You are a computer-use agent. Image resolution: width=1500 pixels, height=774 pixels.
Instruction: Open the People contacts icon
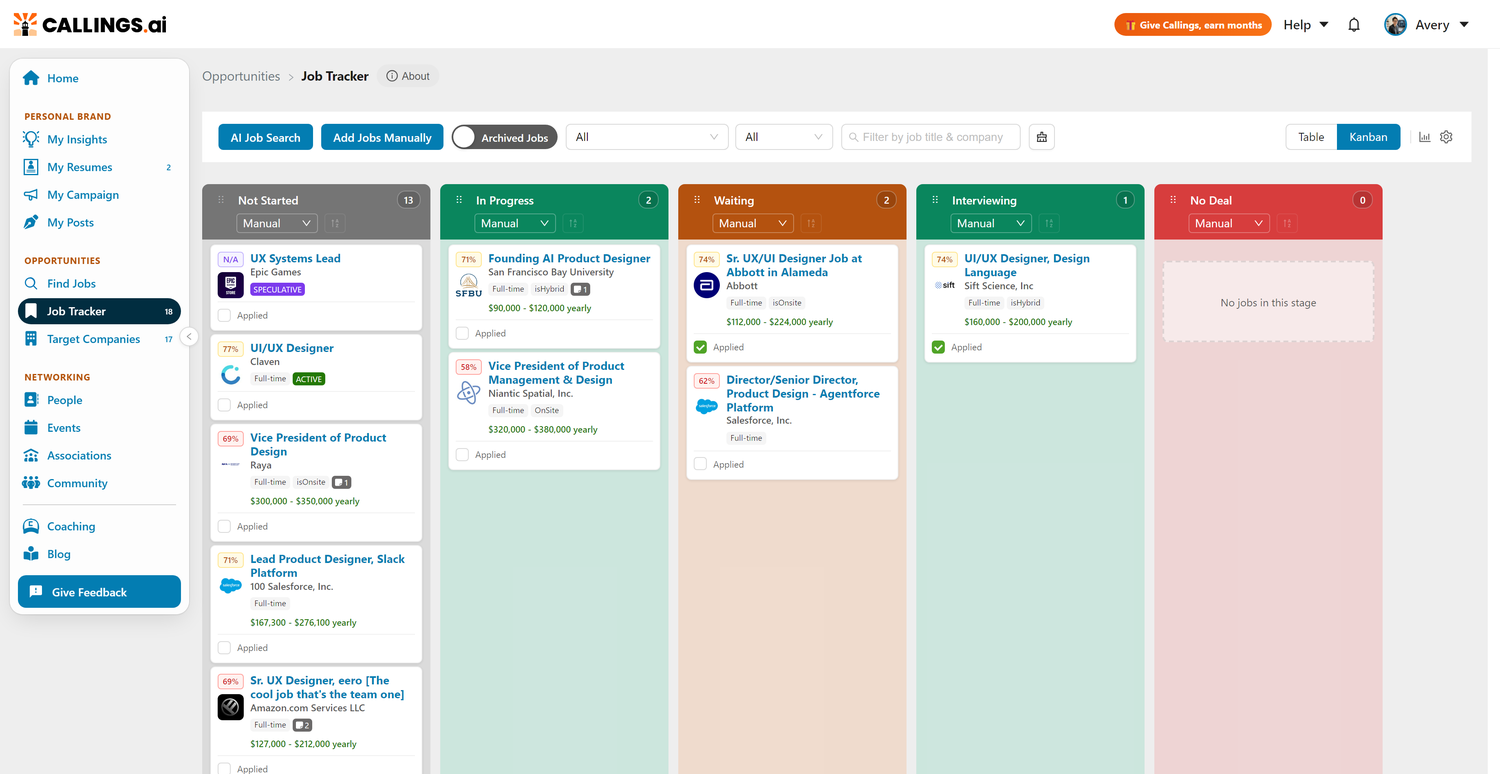31,400
